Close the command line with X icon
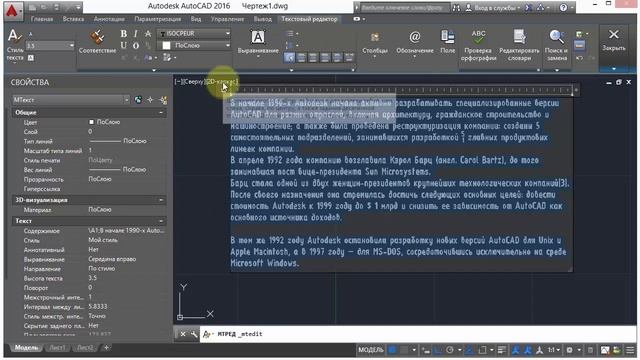The width and height of the screenshot is (640, 360). pos(183,334)
